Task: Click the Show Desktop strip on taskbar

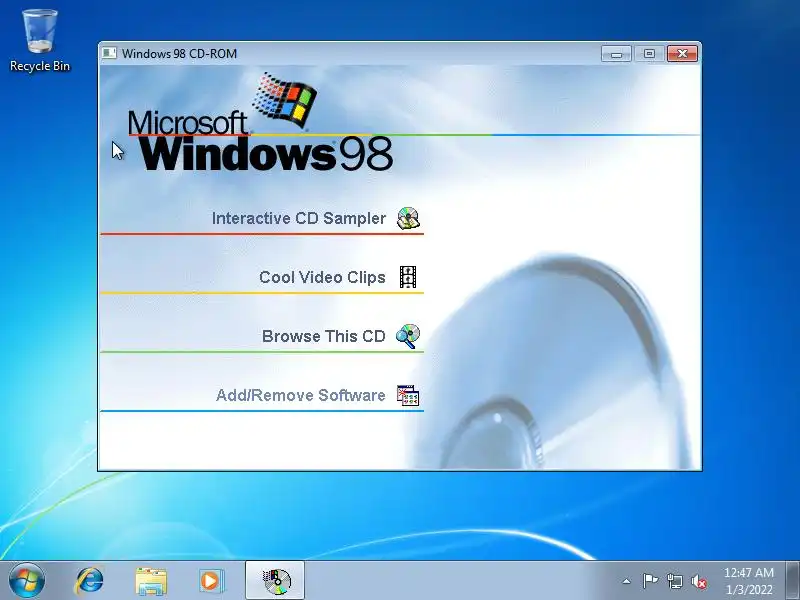Action: click(793, 581)
